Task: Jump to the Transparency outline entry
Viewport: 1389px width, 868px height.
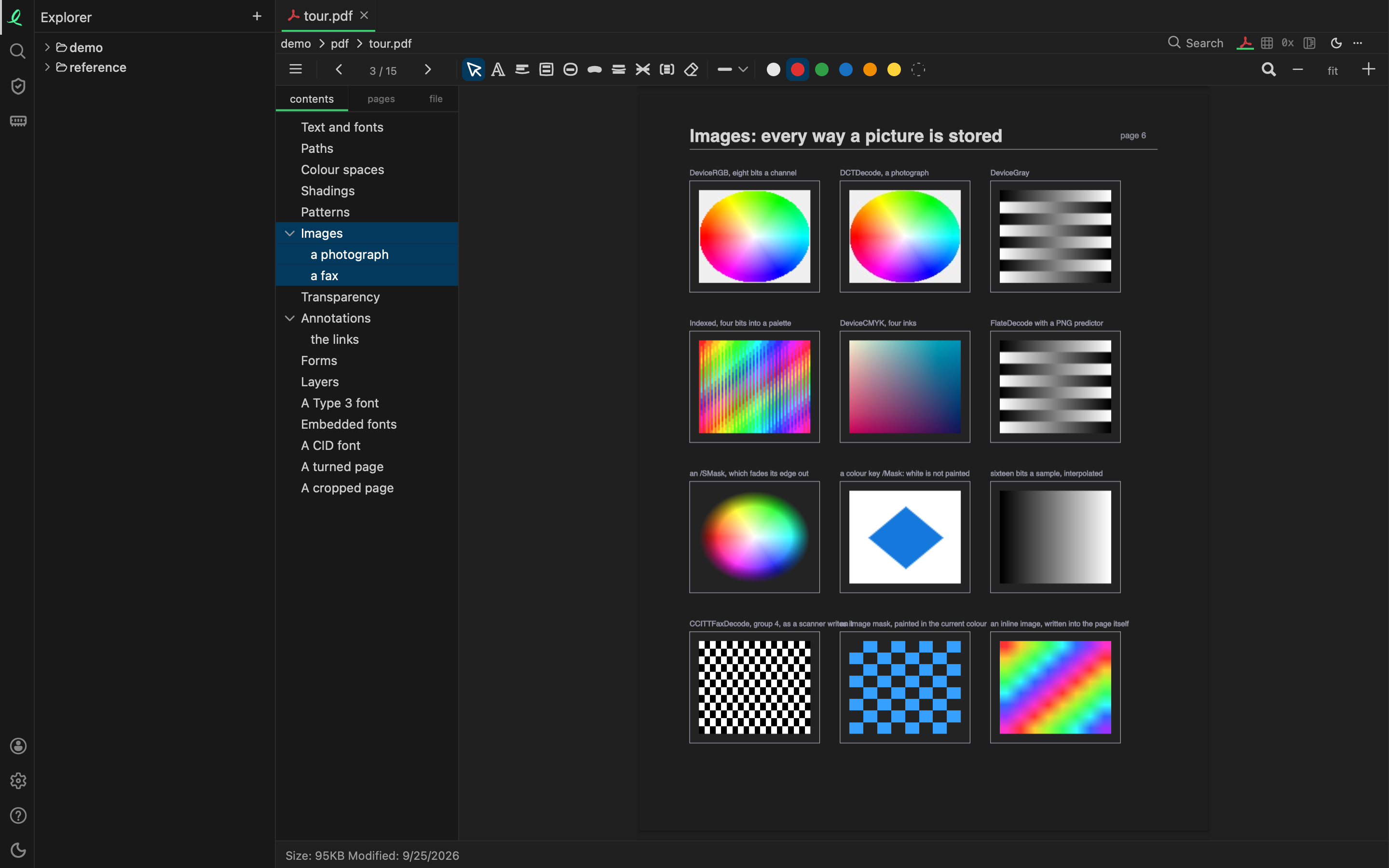Action: tap(340, 297)
